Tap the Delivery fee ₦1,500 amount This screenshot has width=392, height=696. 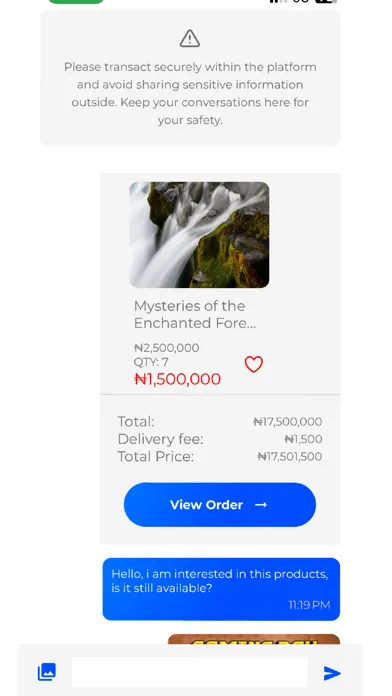pyautogui.click(x=304, y=439)
